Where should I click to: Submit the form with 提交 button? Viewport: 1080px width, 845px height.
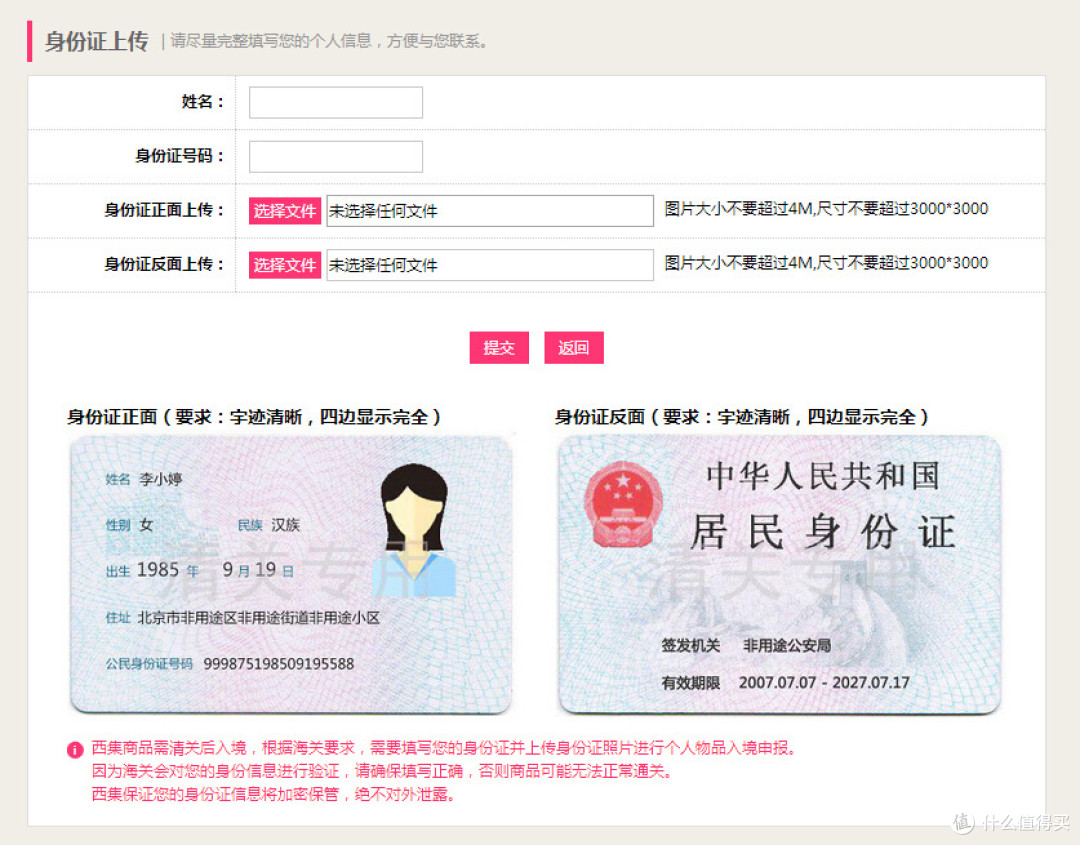click(499, 348)
